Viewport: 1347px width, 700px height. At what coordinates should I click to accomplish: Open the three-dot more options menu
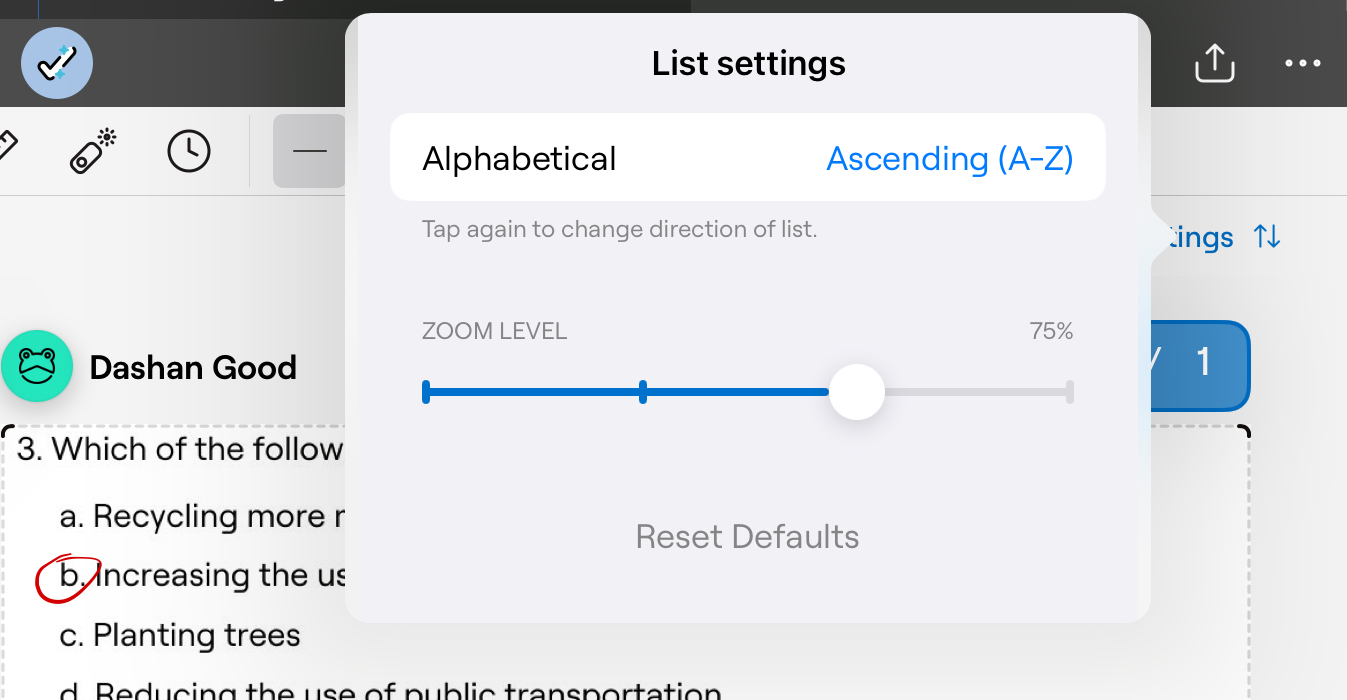click(x=1302, y=63)
